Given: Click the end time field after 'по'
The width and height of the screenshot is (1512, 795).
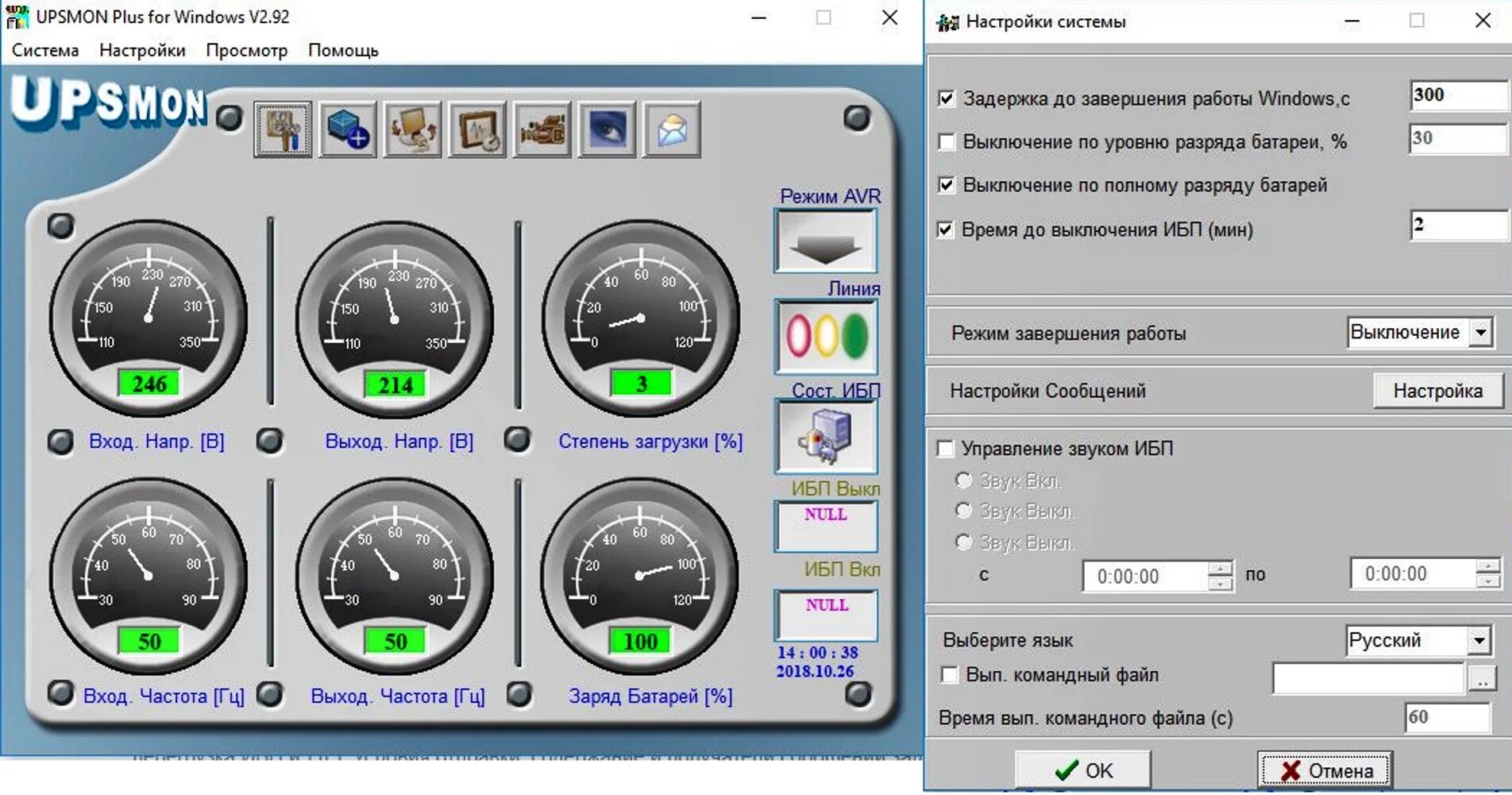Looking at the screenshot, I should tap(1426, 574).
